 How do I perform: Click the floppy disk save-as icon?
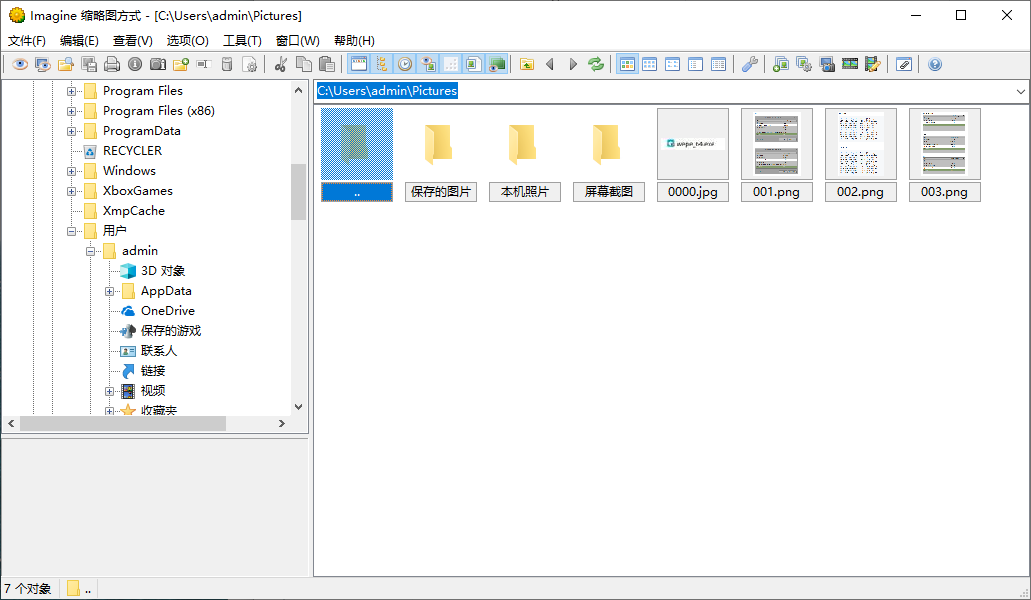click(89, 64)
